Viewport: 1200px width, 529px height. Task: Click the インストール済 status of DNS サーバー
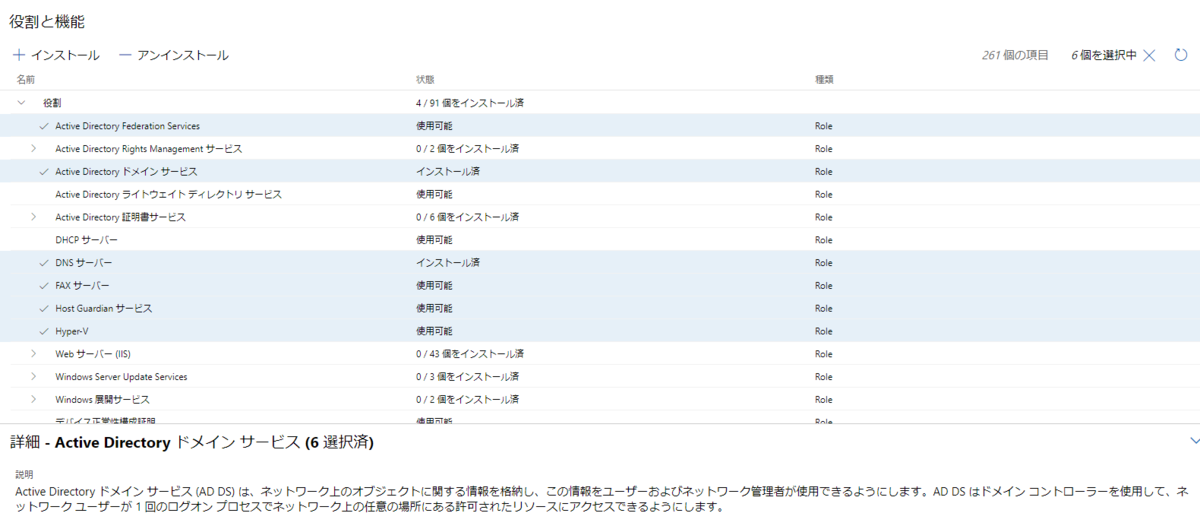(x=447, y=263)
